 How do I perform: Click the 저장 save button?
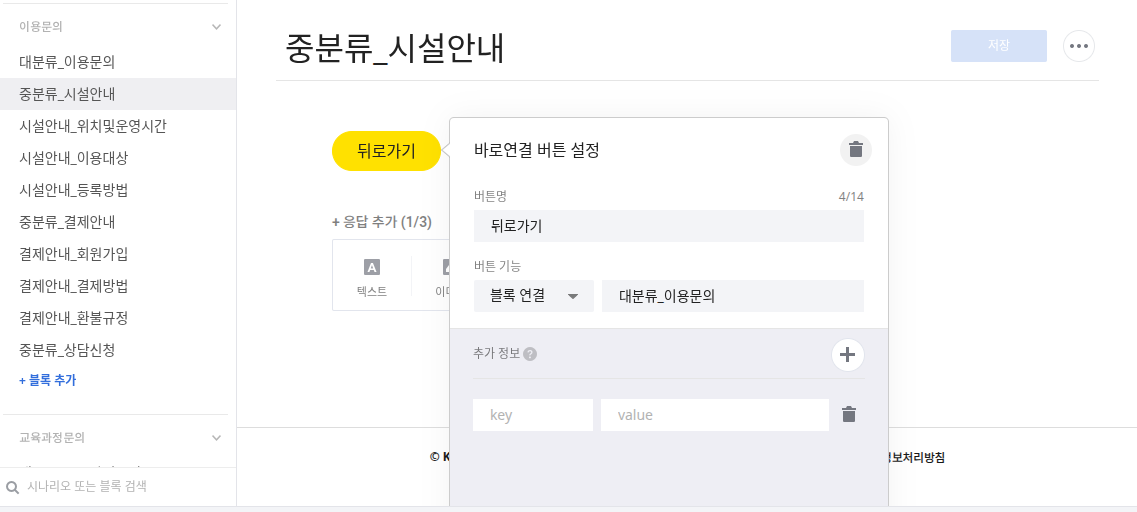point(998,46)
